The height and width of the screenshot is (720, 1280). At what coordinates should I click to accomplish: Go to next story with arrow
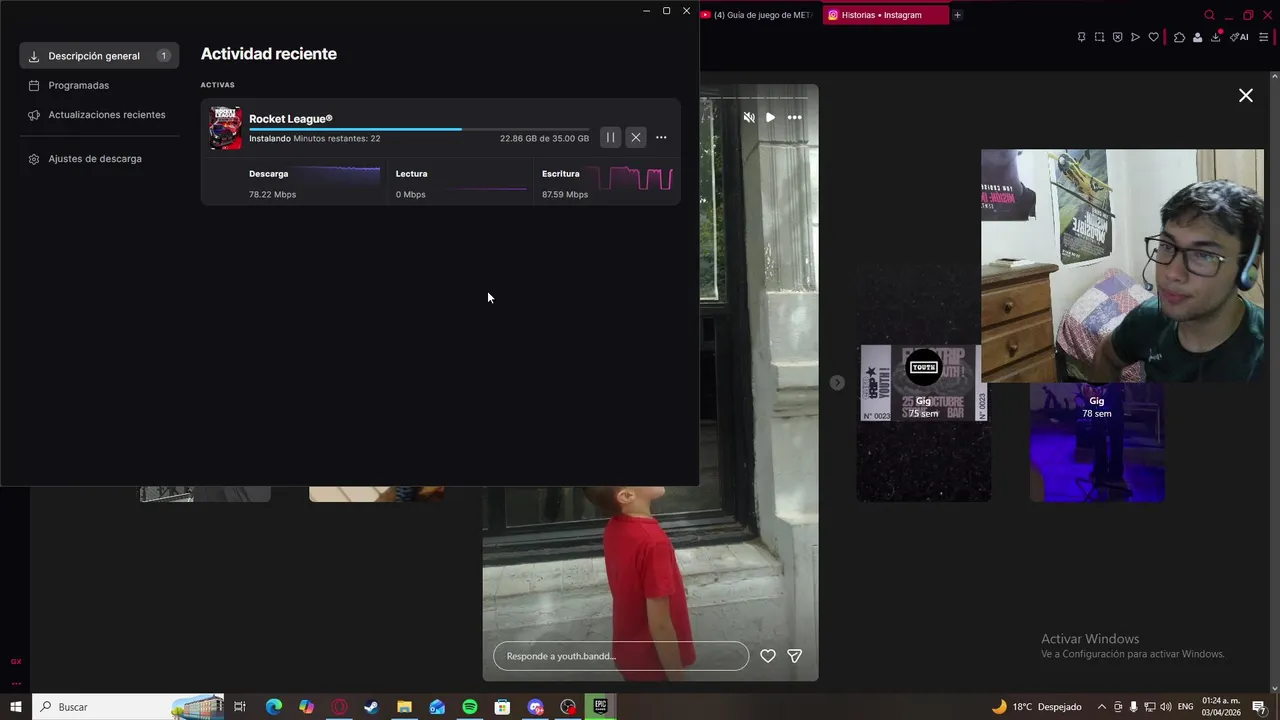tap(837, 383)
